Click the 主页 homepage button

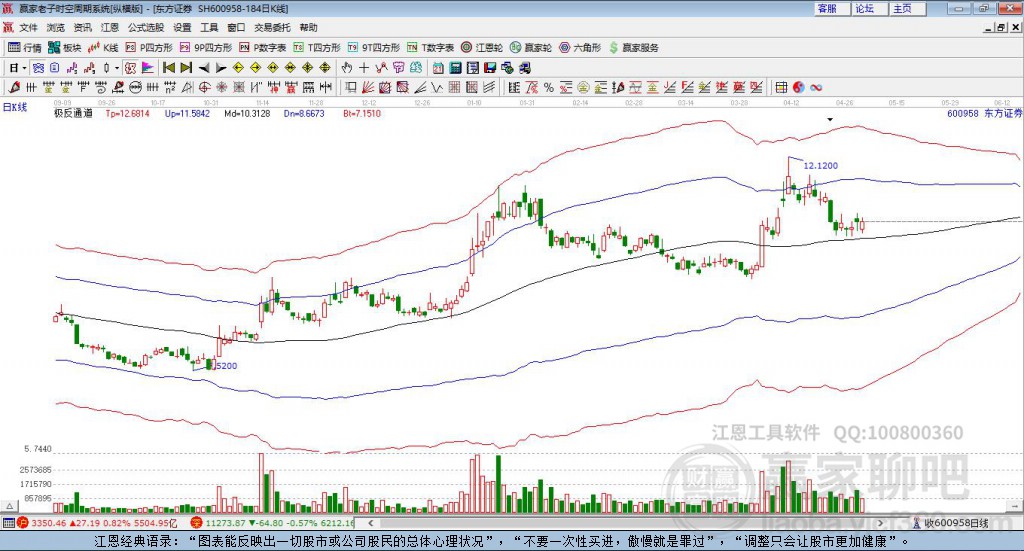pos(906,8)
